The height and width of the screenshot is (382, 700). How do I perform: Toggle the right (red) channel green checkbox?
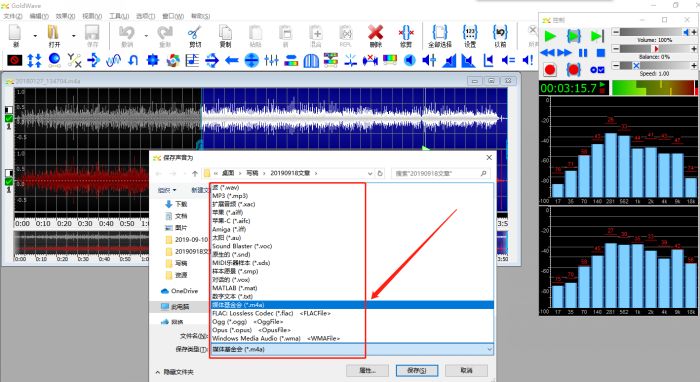coord(8,182)
